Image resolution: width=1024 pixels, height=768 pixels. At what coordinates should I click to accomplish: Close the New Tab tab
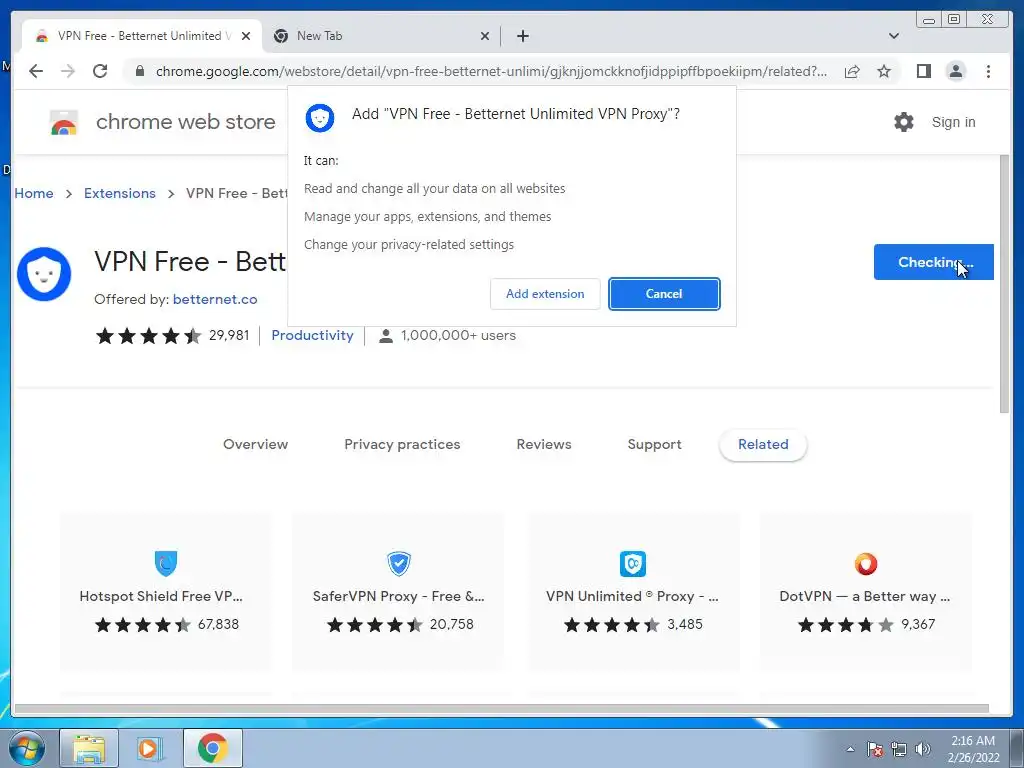coord(485,36)
